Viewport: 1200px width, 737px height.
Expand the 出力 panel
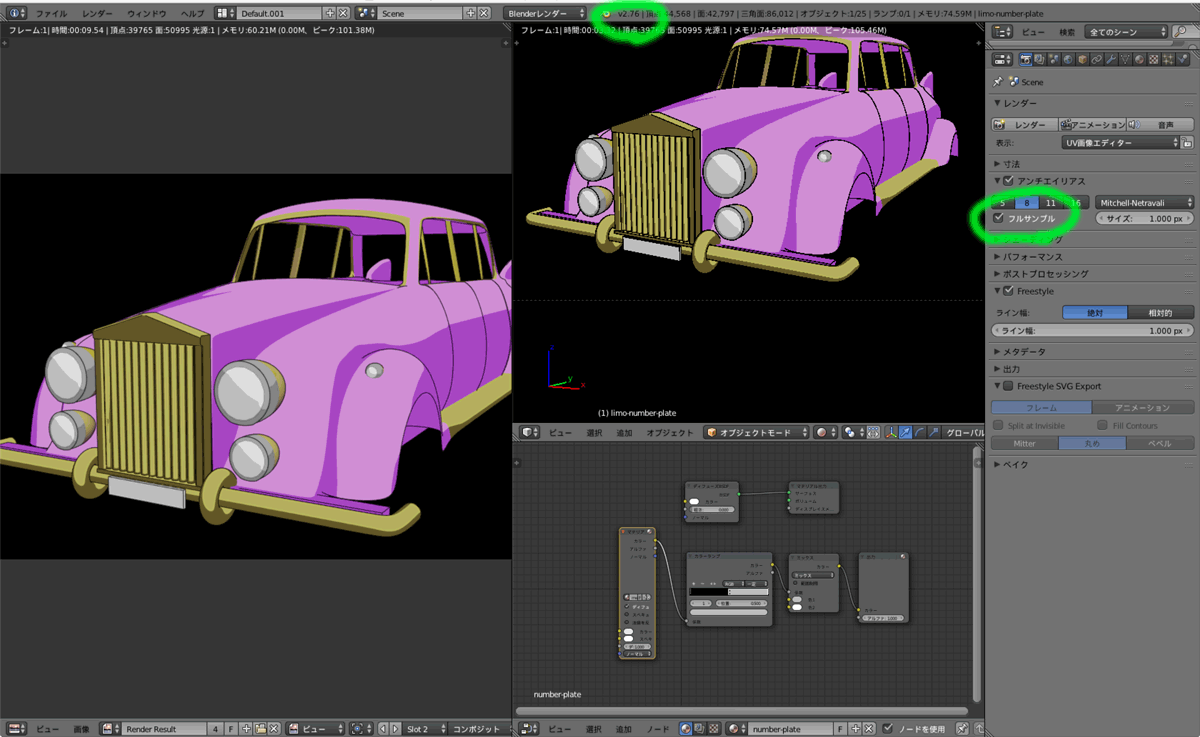click(x=1011, y=369)
